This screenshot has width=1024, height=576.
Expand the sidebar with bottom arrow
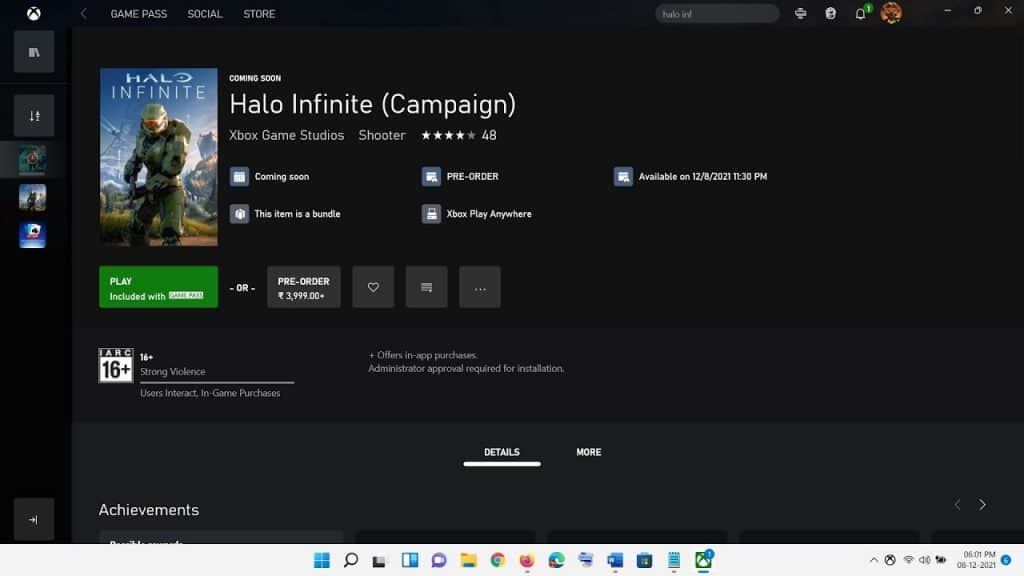click(x=34, y=520)
